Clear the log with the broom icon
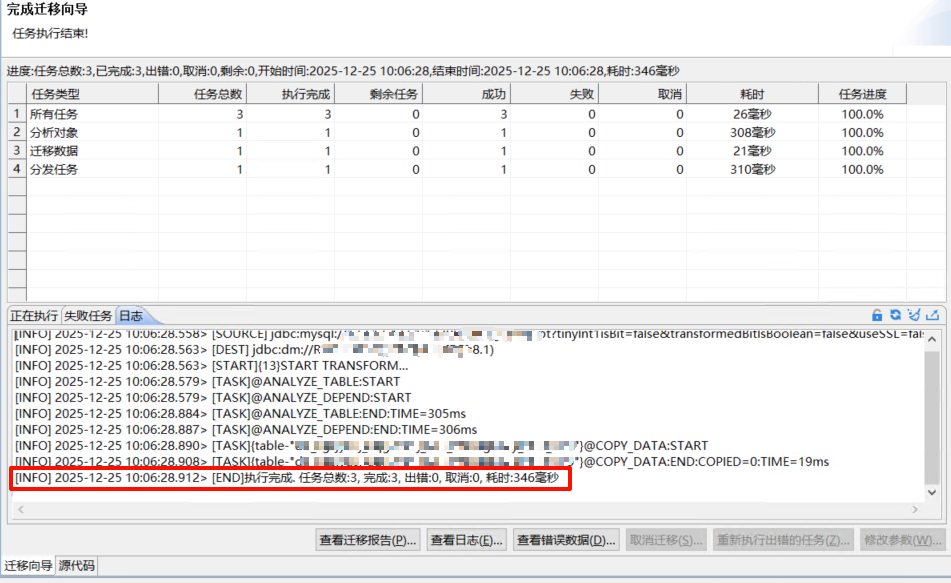This screenshot has height=583, width=951. pos(914,315)
